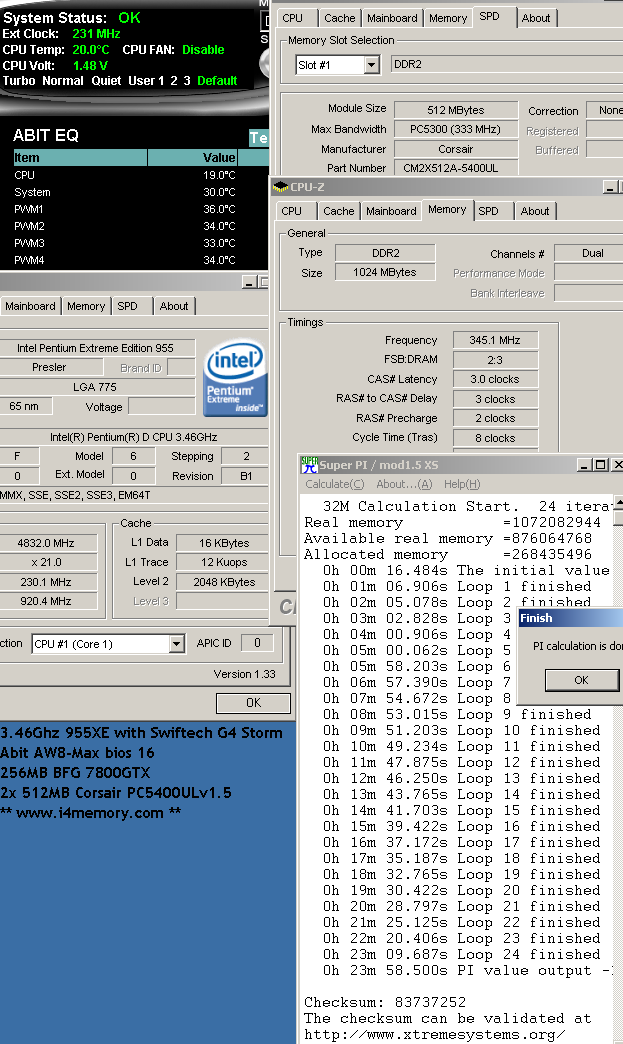Click the Module Size 512 MBytes field
This screenshot has height=1044, width=623.
pyautogui.click(x=456, y=110)
